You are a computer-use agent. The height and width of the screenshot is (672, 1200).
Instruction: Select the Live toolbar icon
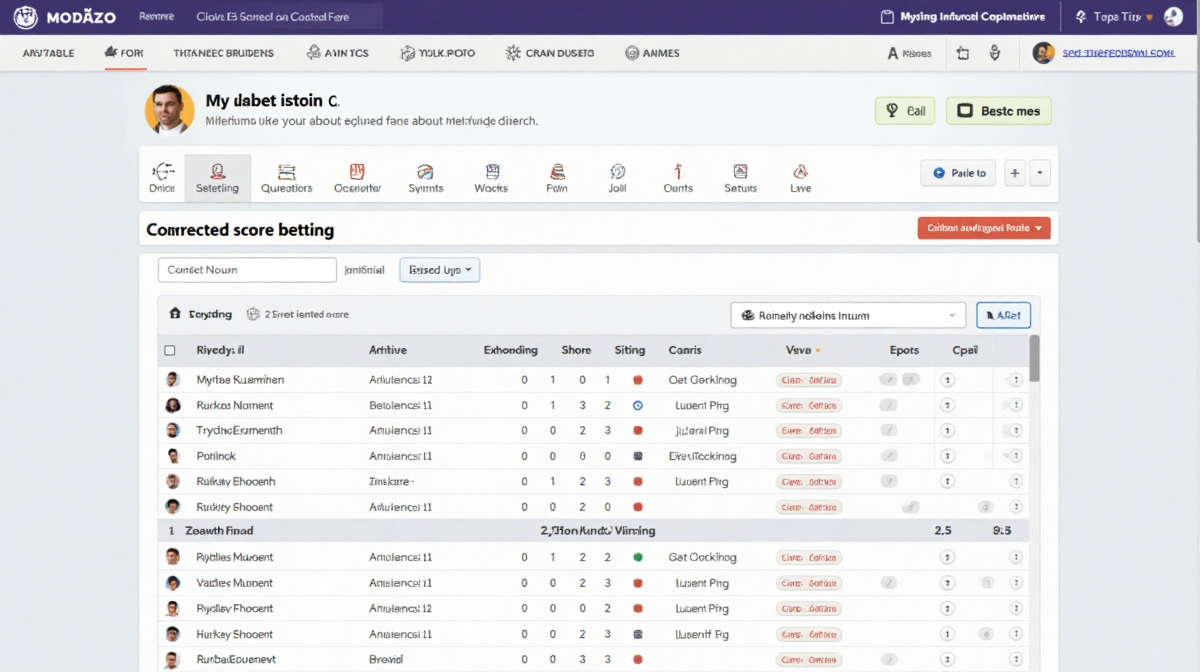click(x=800, y=178)
